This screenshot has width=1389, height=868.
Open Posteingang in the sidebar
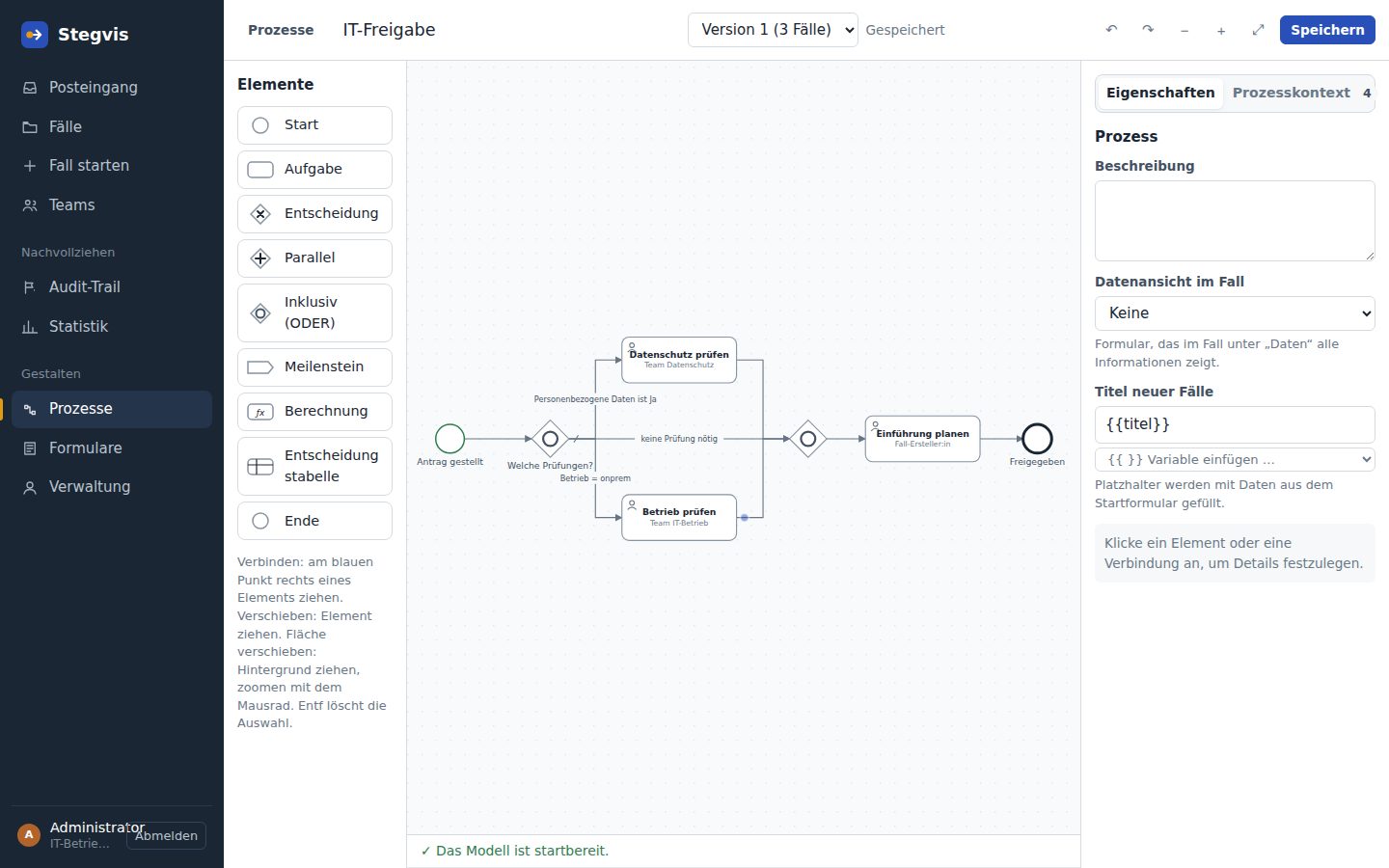tap(112, 88)
